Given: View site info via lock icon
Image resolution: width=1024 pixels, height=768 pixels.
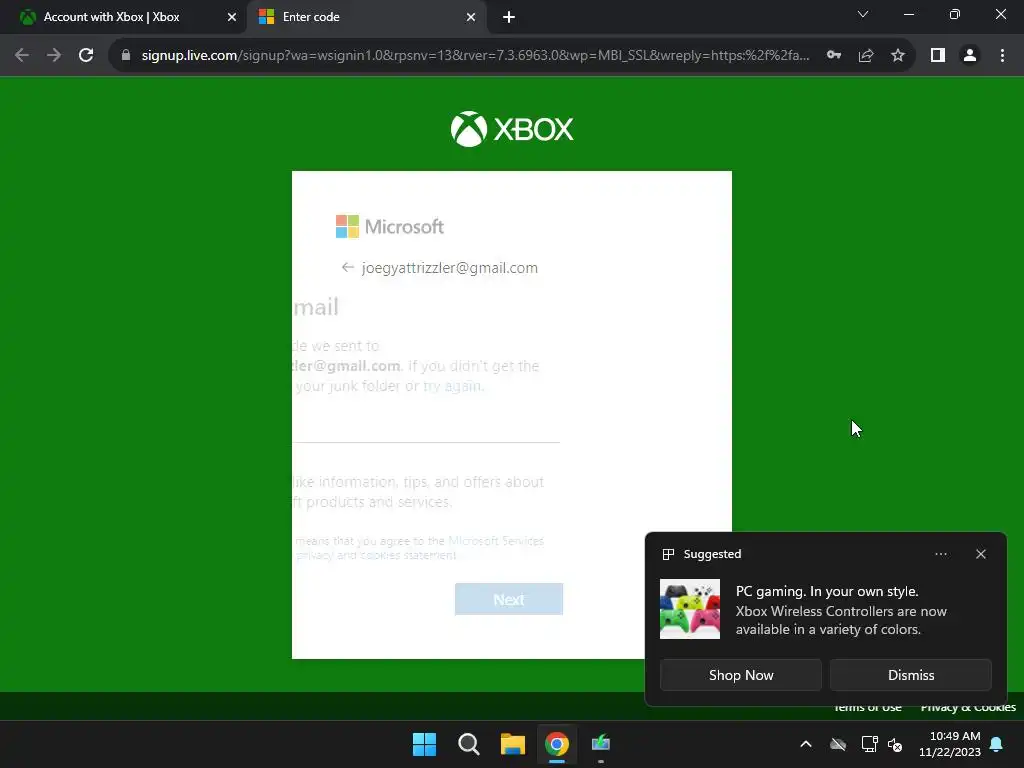Looking at the screenshot, I should click(x=126, y=56).
